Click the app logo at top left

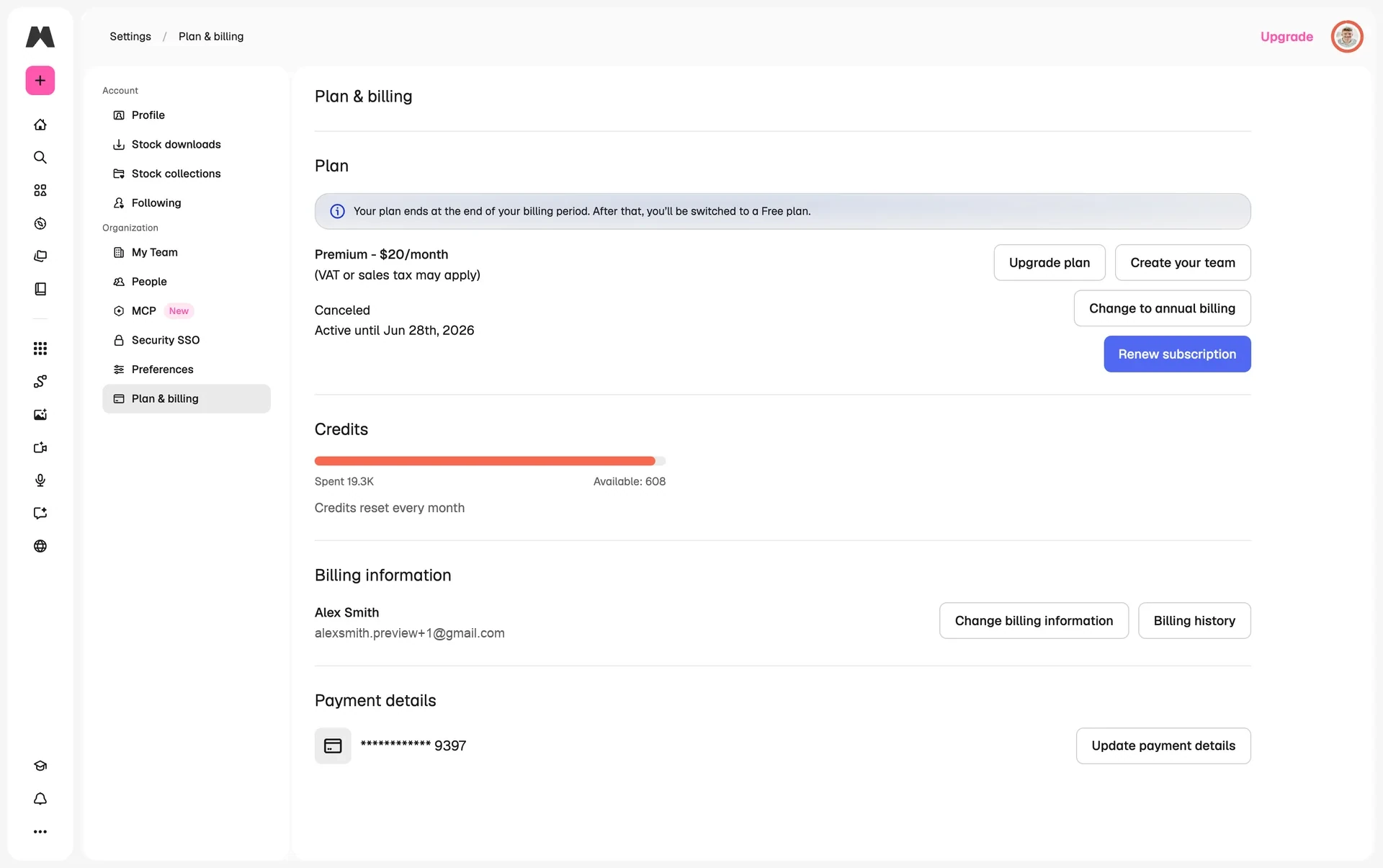(40, 37)
